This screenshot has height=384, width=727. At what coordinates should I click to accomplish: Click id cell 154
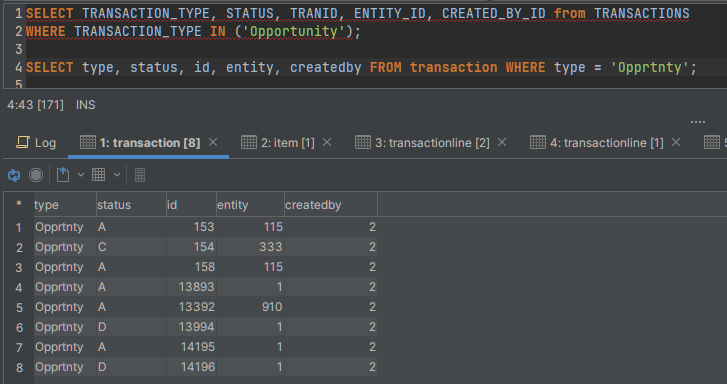click(191, 247)
